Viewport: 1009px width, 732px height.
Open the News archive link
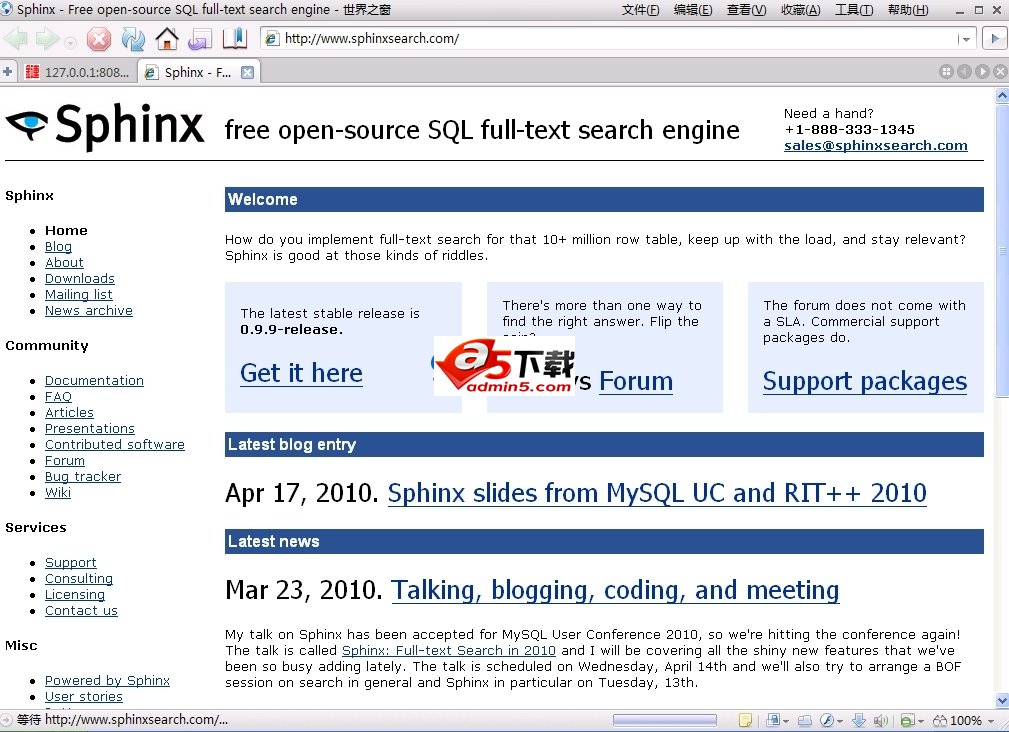[89, 311]
